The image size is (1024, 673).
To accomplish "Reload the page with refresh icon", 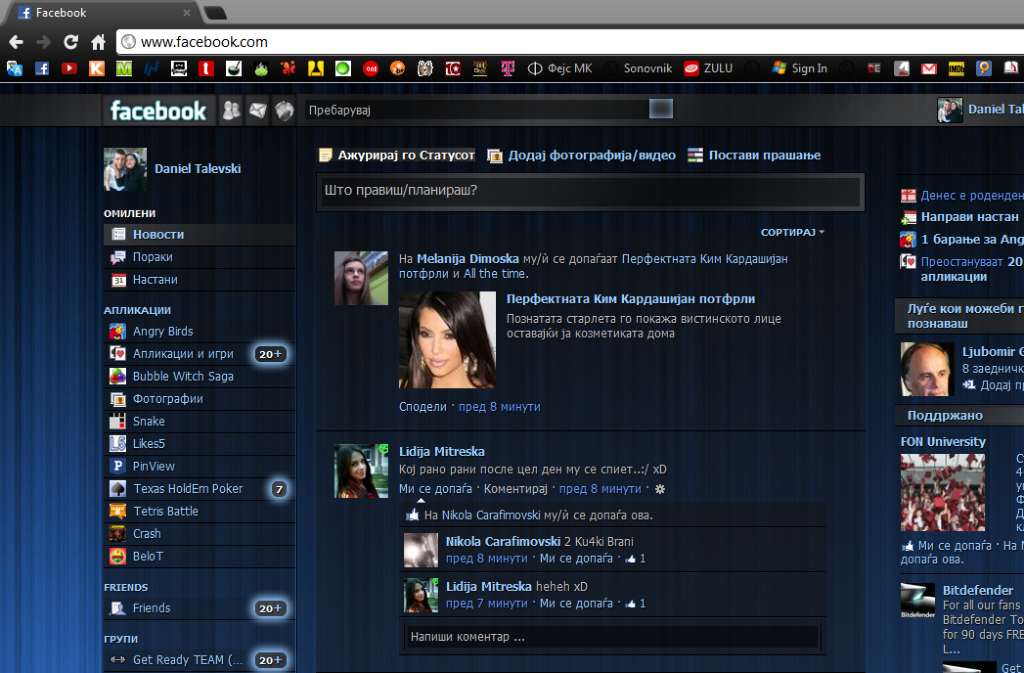I will (x=71, y=42).
